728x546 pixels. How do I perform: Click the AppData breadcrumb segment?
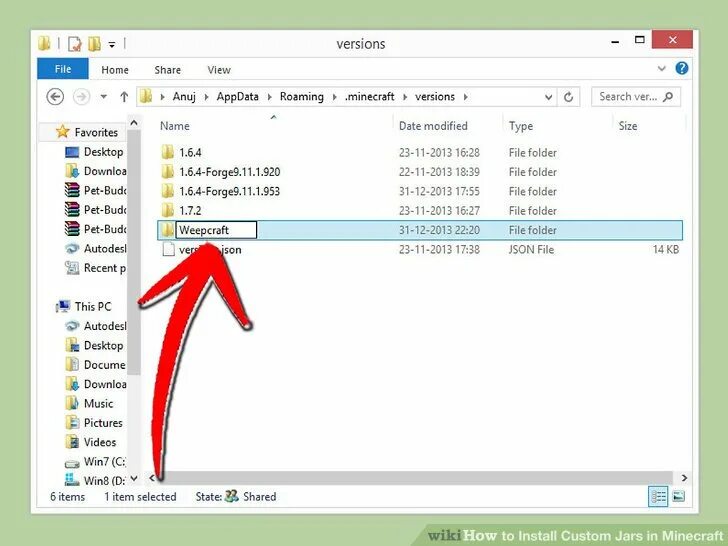click(237, 97)
